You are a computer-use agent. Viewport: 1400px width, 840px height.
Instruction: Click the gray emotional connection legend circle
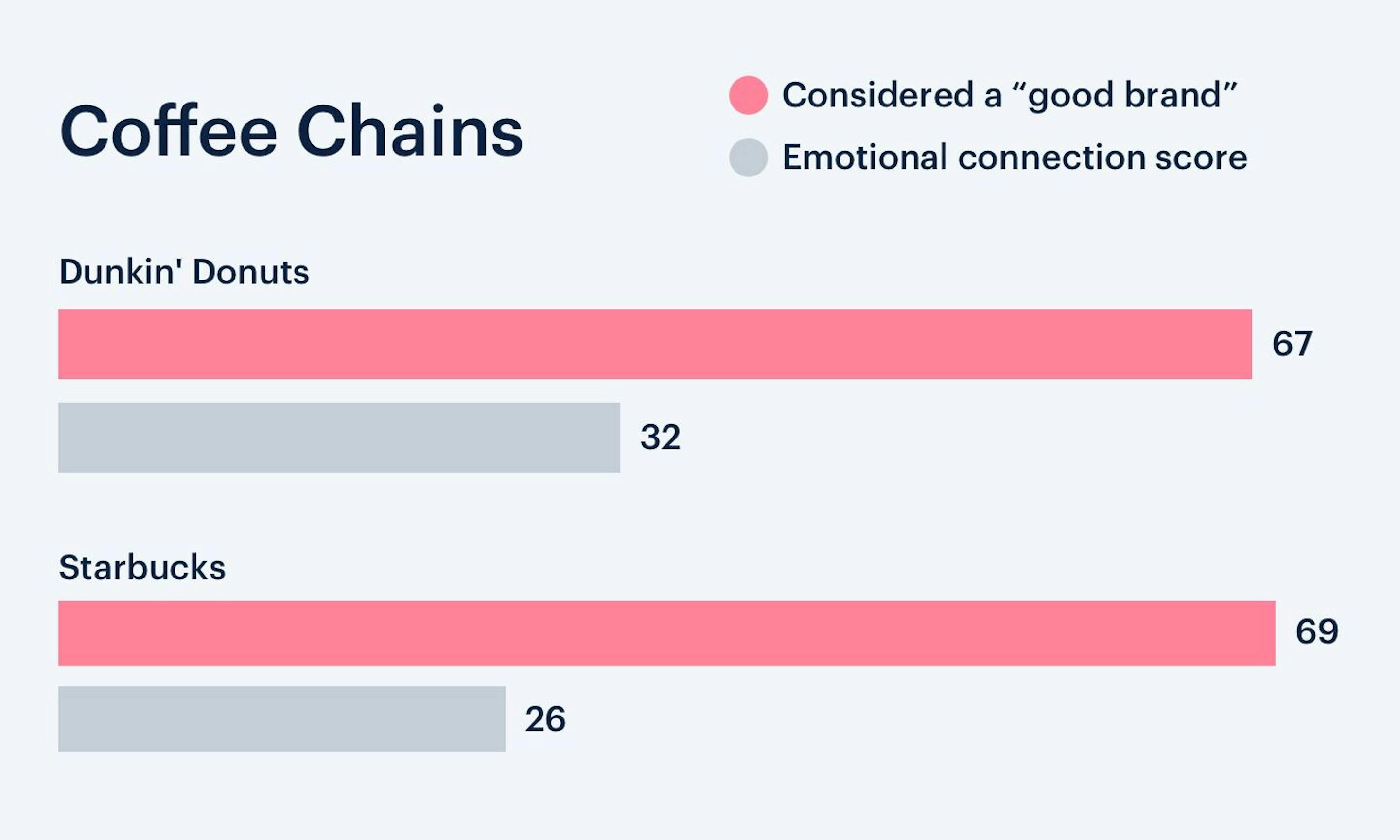pyautogui.click(x=748, y=157)
